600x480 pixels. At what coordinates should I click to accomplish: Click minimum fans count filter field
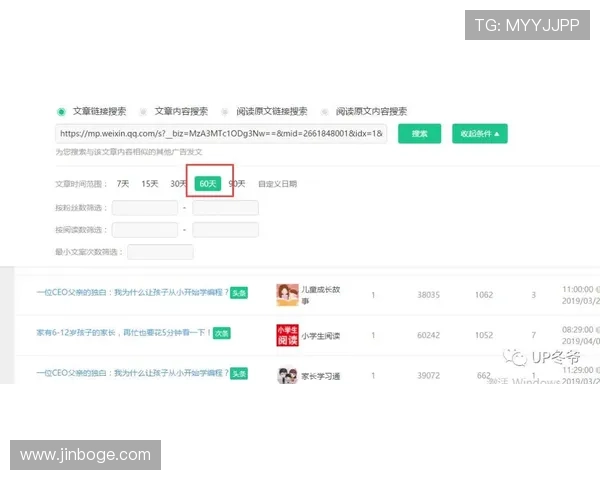(145, 208)
